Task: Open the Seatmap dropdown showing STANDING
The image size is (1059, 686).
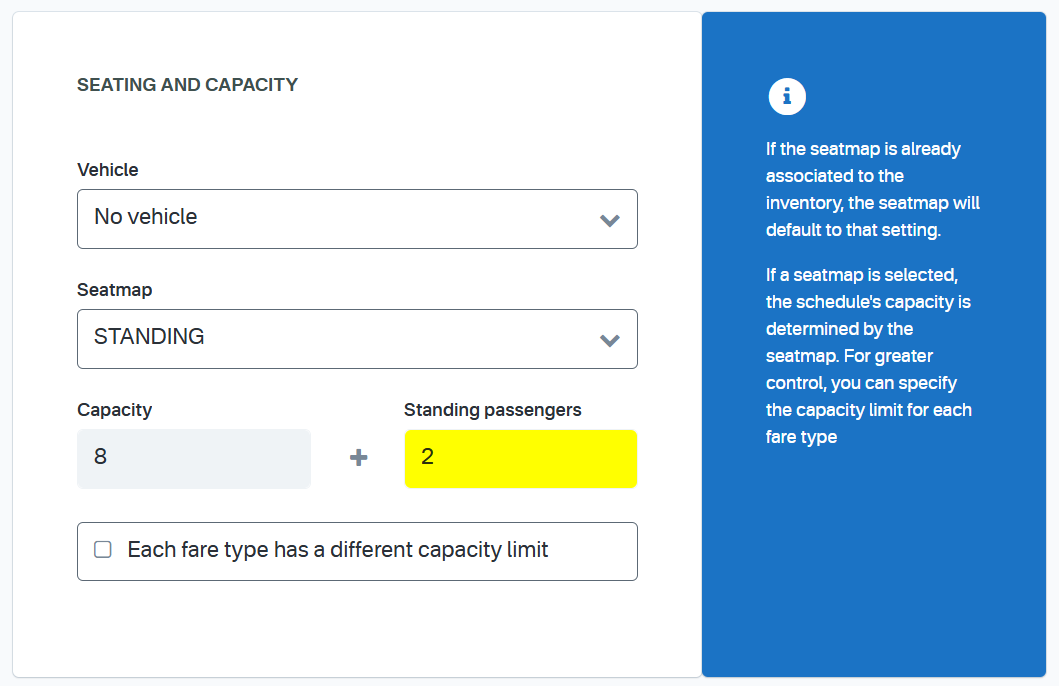Action: click(x=357, y=339)
